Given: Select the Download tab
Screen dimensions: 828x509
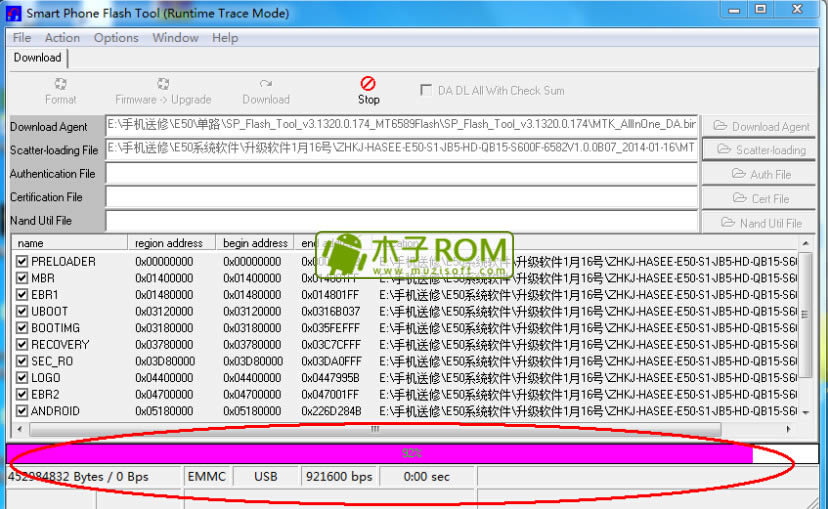Looking at the screenshot, I should 37,58.
